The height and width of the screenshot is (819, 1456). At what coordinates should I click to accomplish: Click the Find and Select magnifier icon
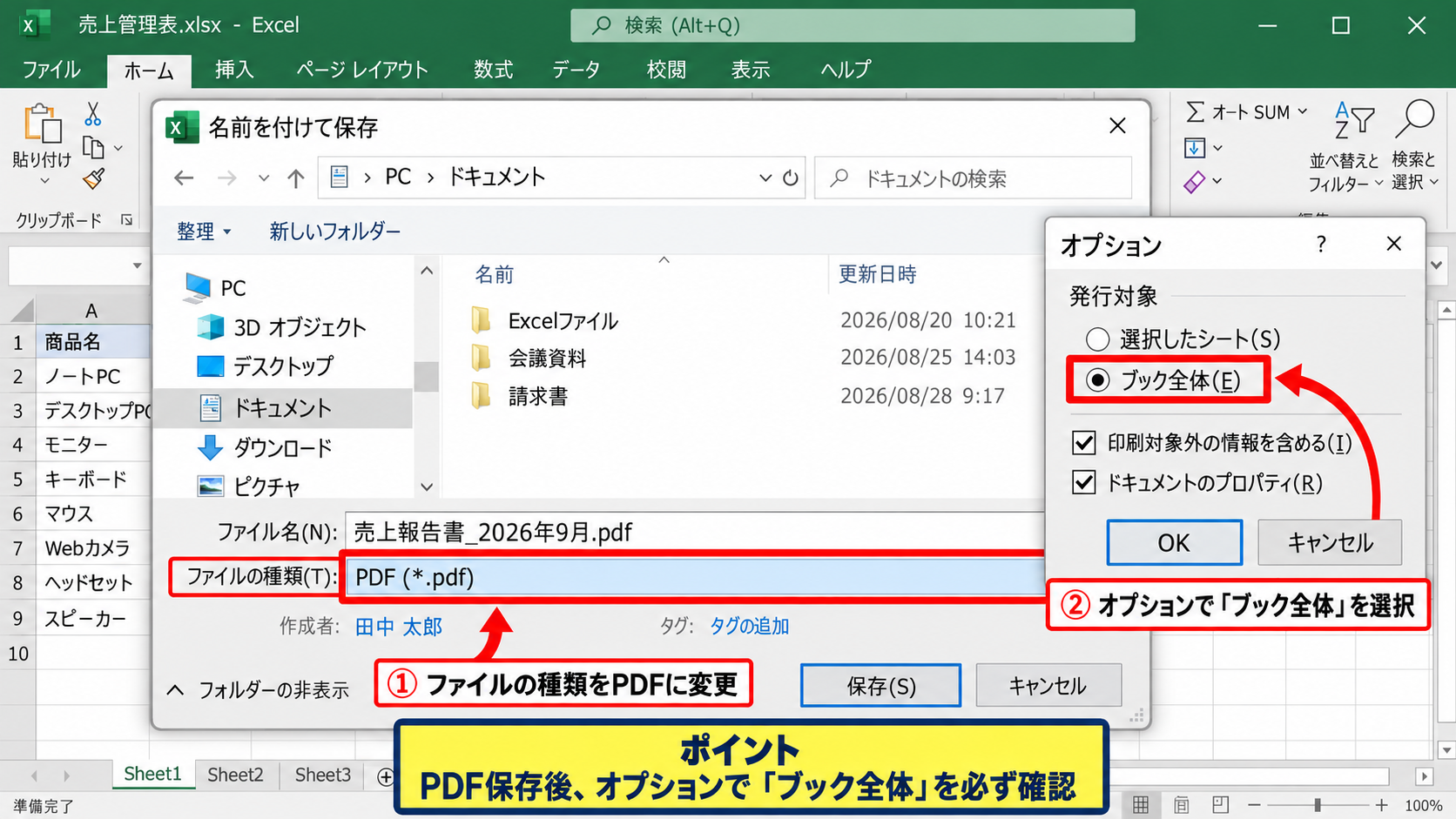1414,119
